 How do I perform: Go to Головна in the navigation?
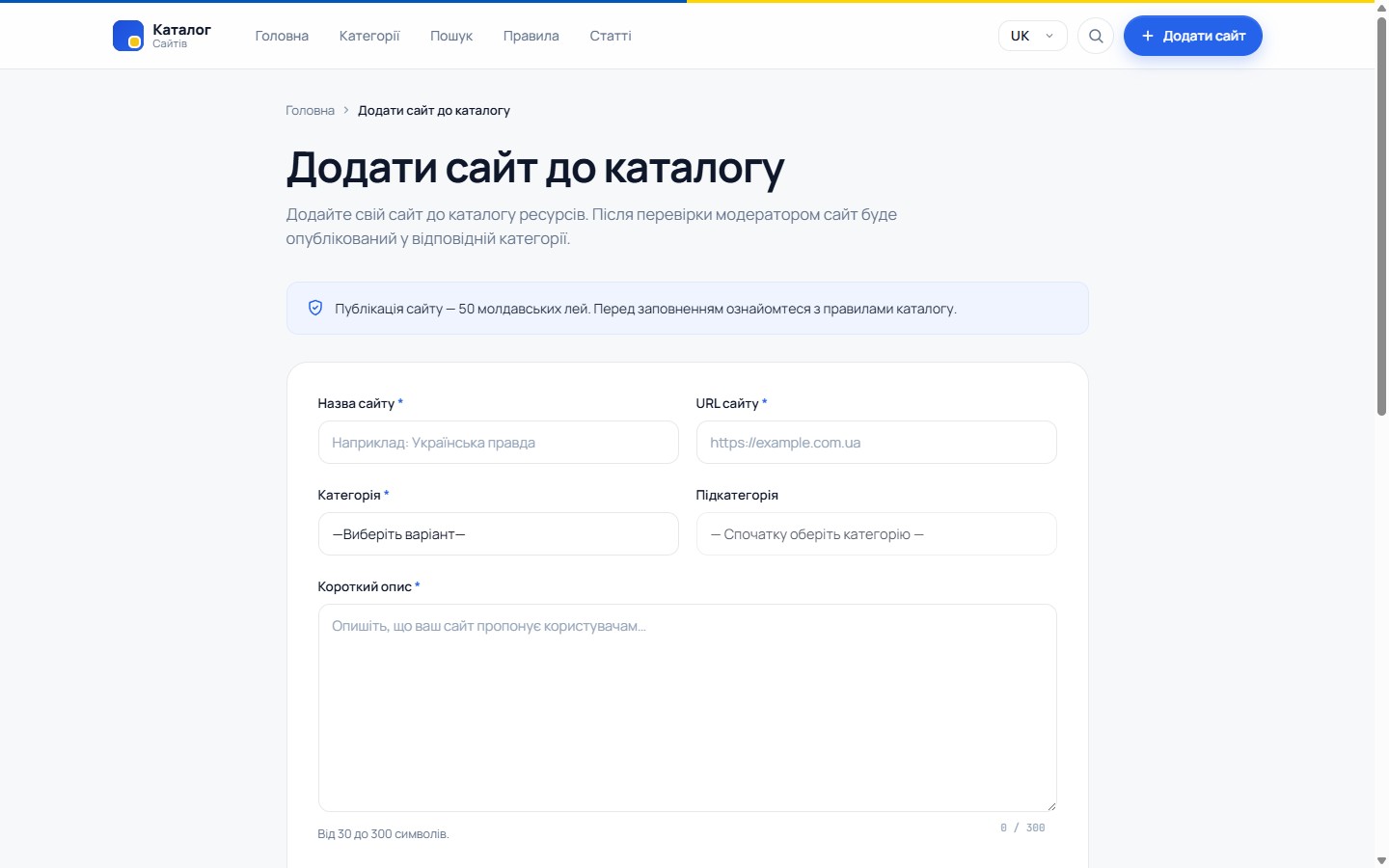(x=282, y=36)
